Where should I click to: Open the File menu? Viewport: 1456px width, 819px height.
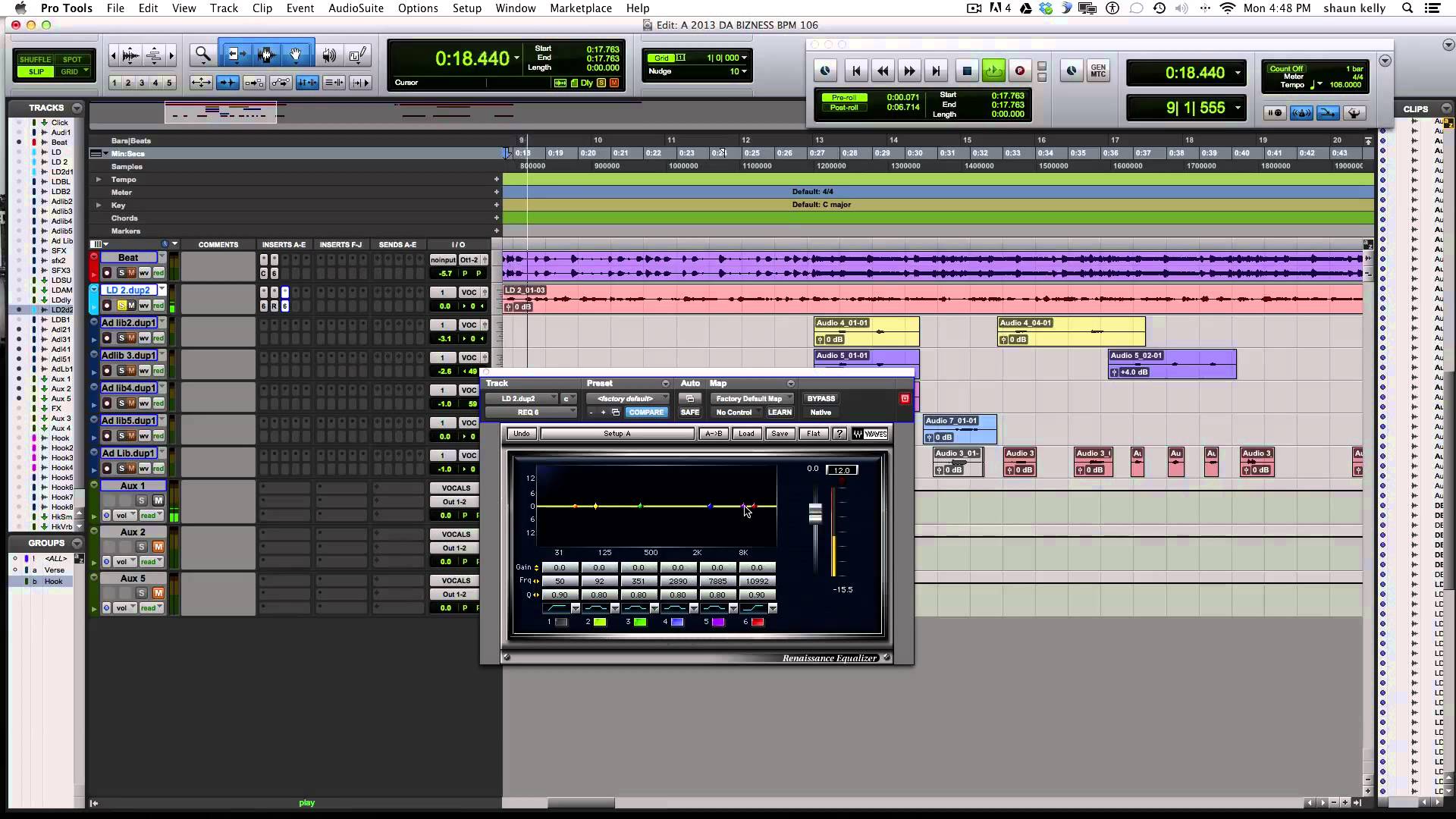(115, 8)
